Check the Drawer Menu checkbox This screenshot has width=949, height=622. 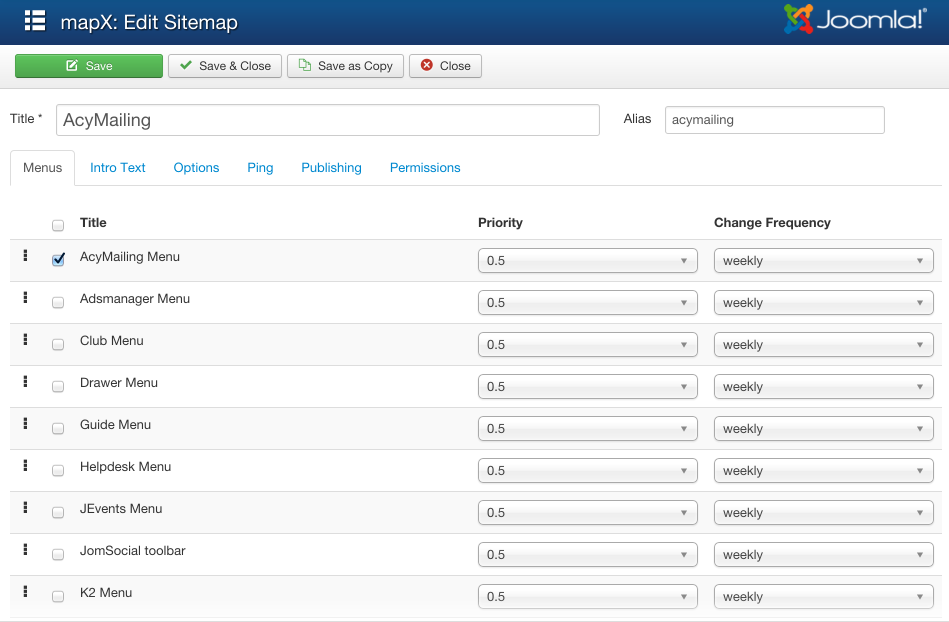coord(58,386)
